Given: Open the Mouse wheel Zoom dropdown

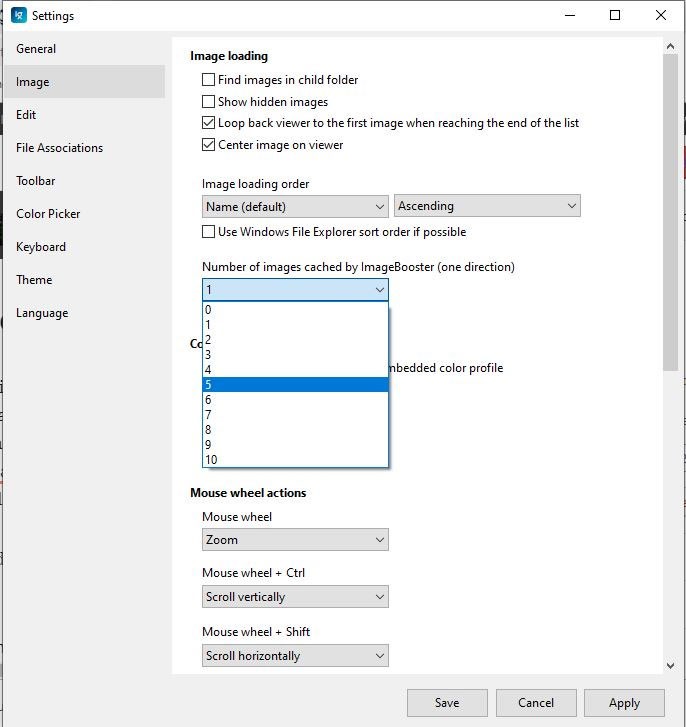Looking at the screenshot, I should 294,540.
